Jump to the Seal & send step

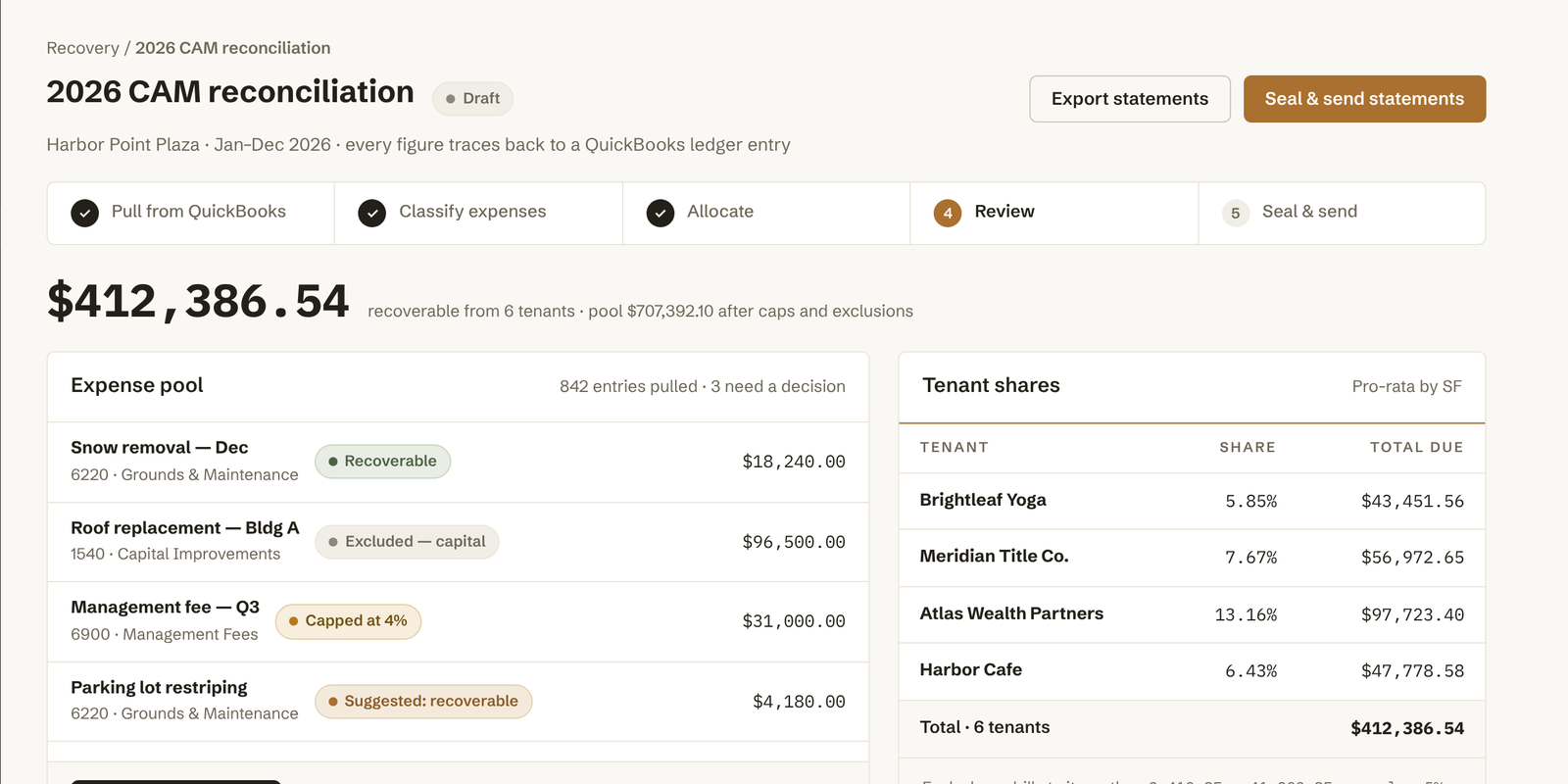pos(1342,213)
